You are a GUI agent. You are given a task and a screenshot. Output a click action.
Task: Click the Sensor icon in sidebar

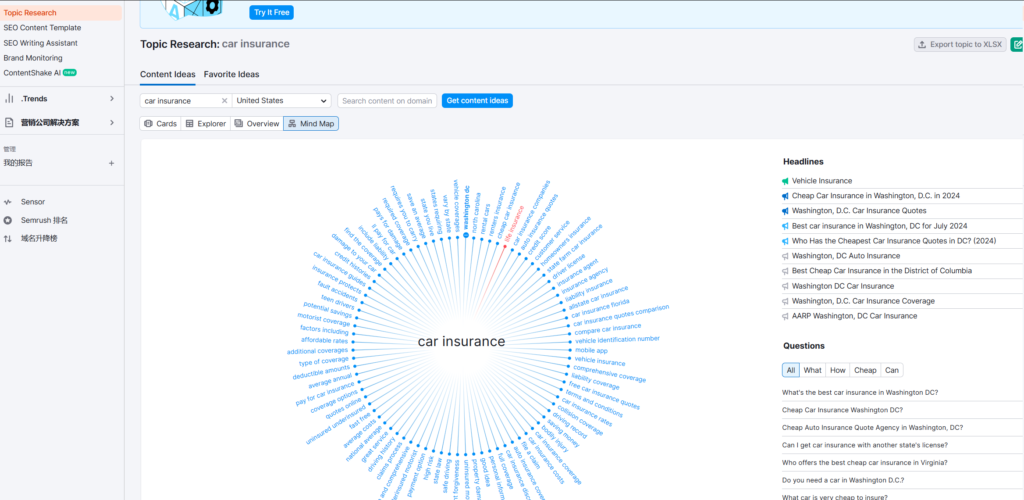[9, 202]
